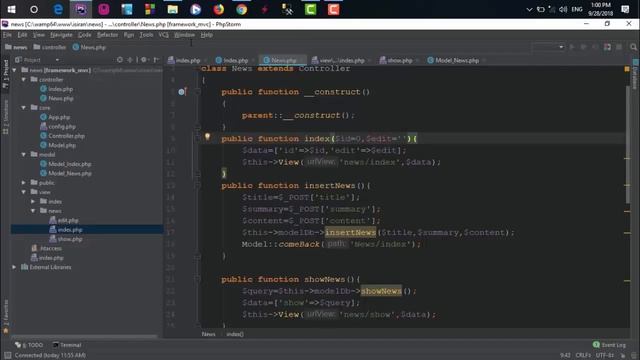Open the Event Log
Image resolution: width=640 pixels, height=360 pixels.
pos(609,345)
